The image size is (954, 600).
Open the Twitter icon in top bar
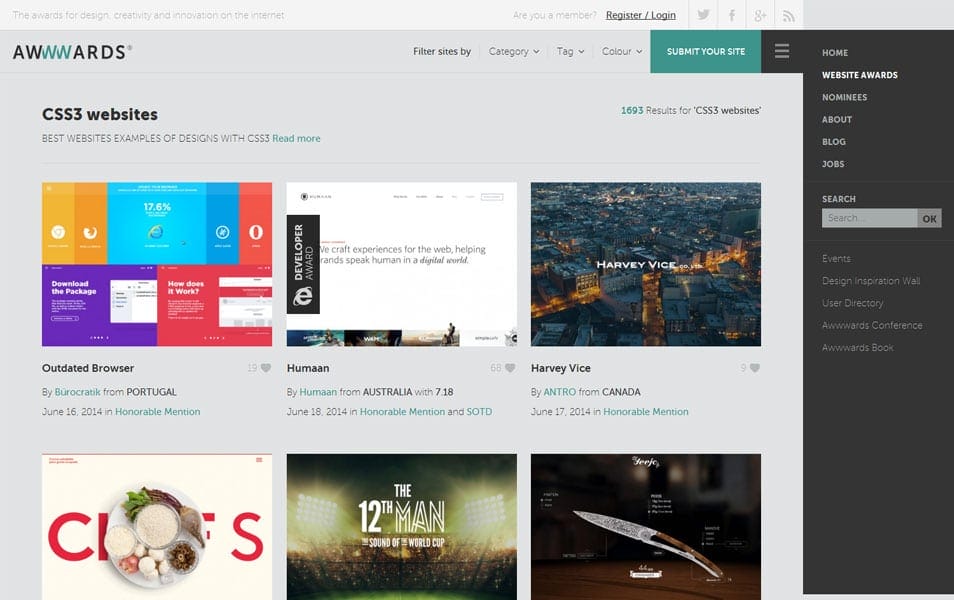[x=703, y=15]
